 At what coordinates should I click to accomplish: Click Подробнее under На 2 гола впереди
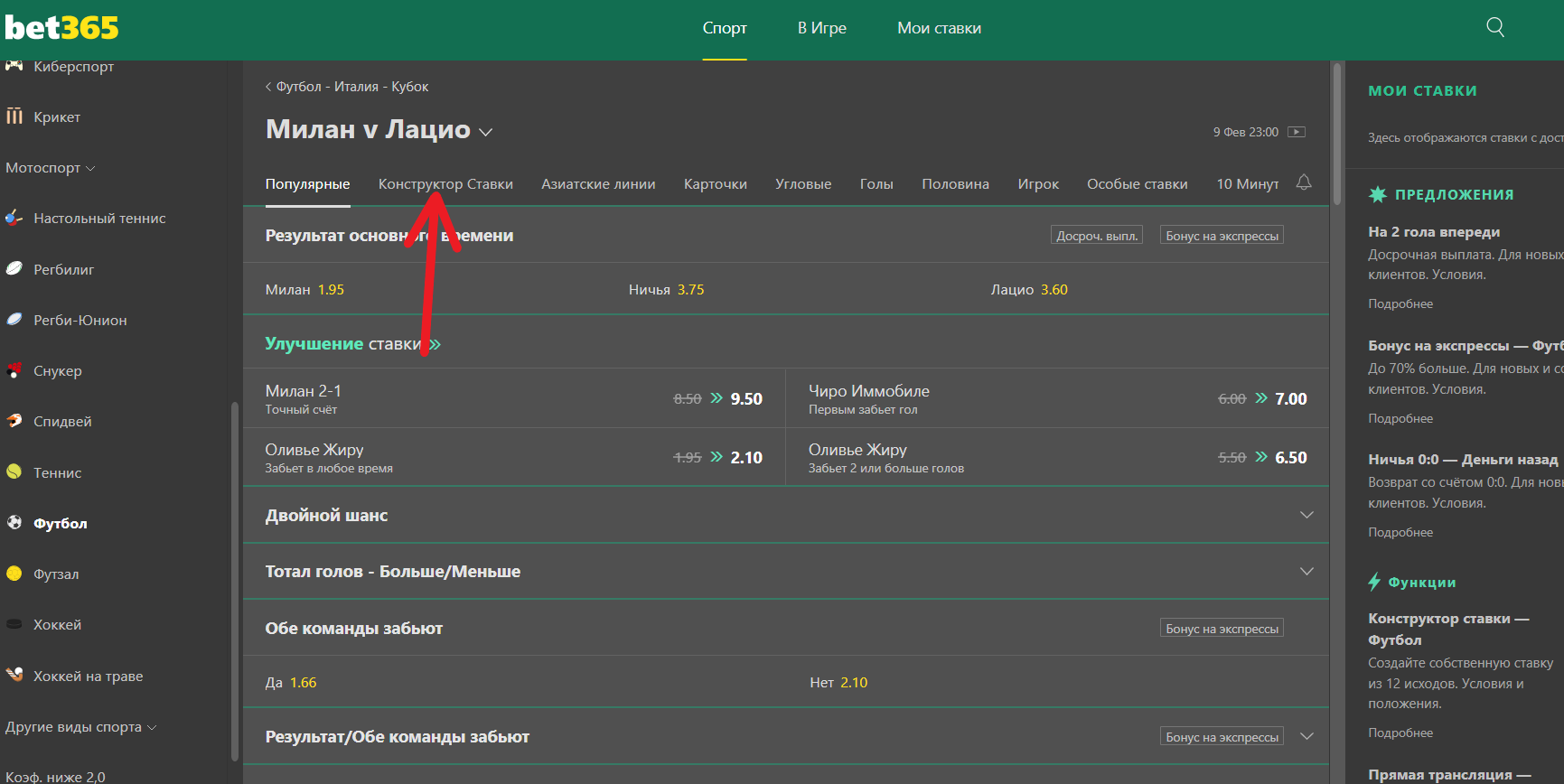tap(1400, 303)
